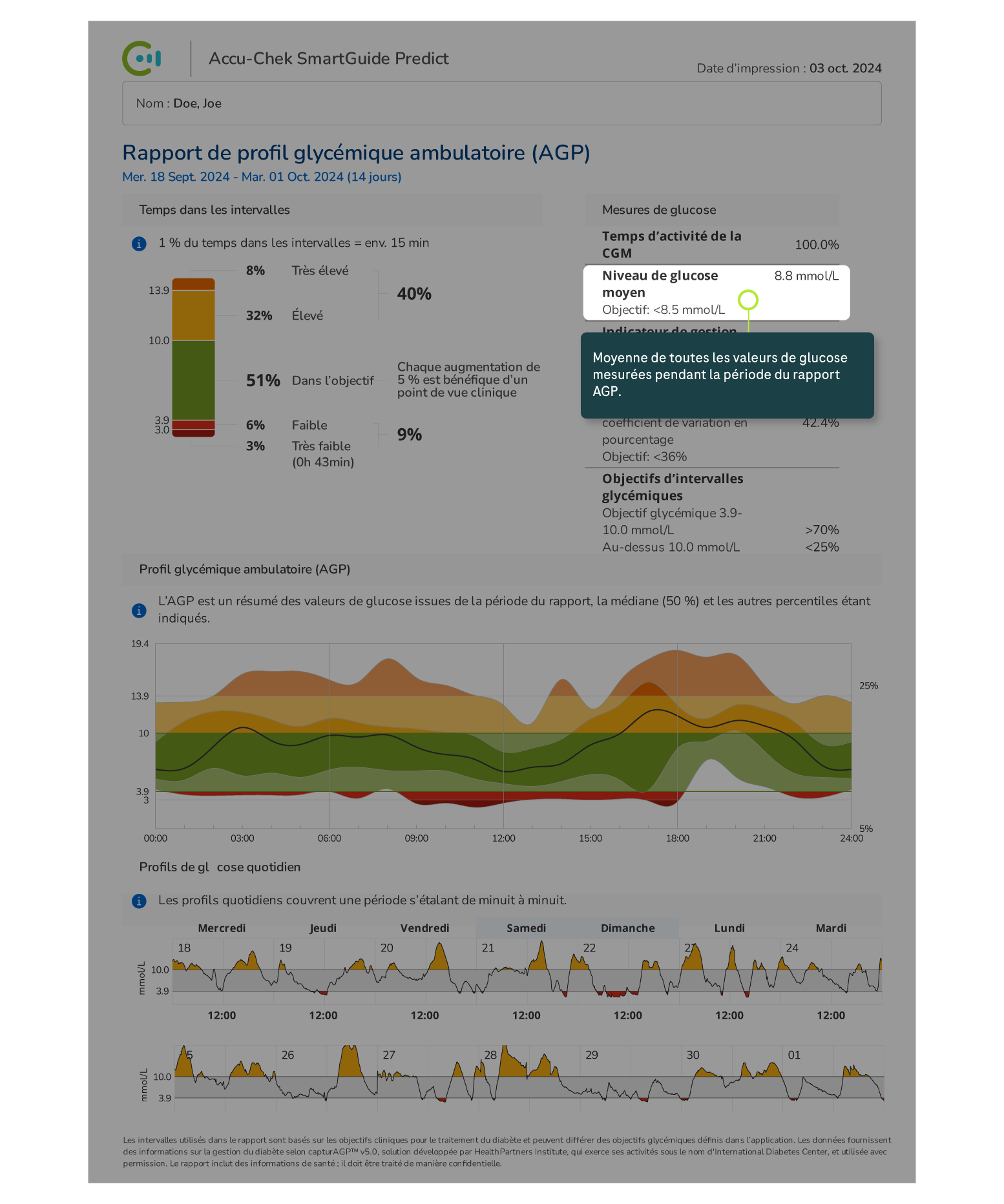Click 'Au-dessus 10.0 mmol/L' row
Image resolution: width=1004 pixels, height=1204 pixels.
point(720,547)
